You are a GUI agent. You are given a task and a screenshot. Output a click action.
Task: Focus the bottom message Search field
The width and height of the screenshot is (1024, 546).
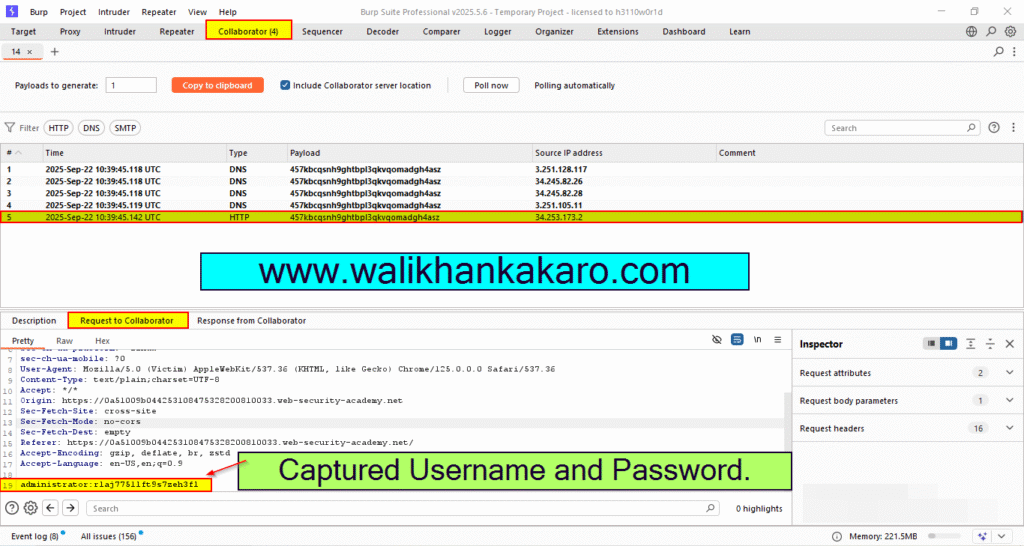[x=402, y=508]
